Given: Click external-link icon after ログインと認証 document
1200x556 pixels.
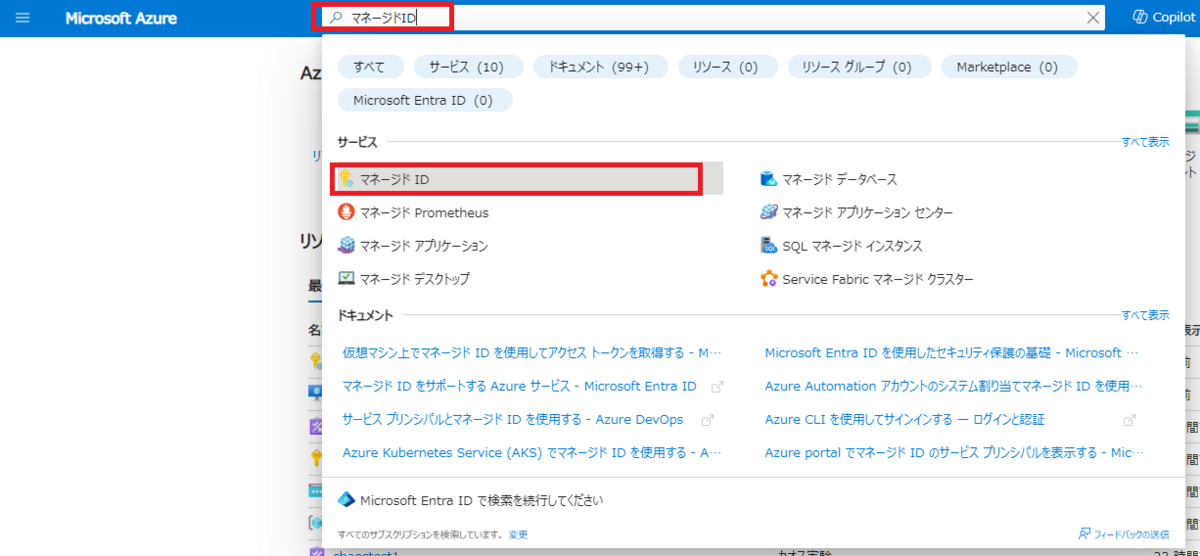Looking at the screenshot, I should point(1130,420).
